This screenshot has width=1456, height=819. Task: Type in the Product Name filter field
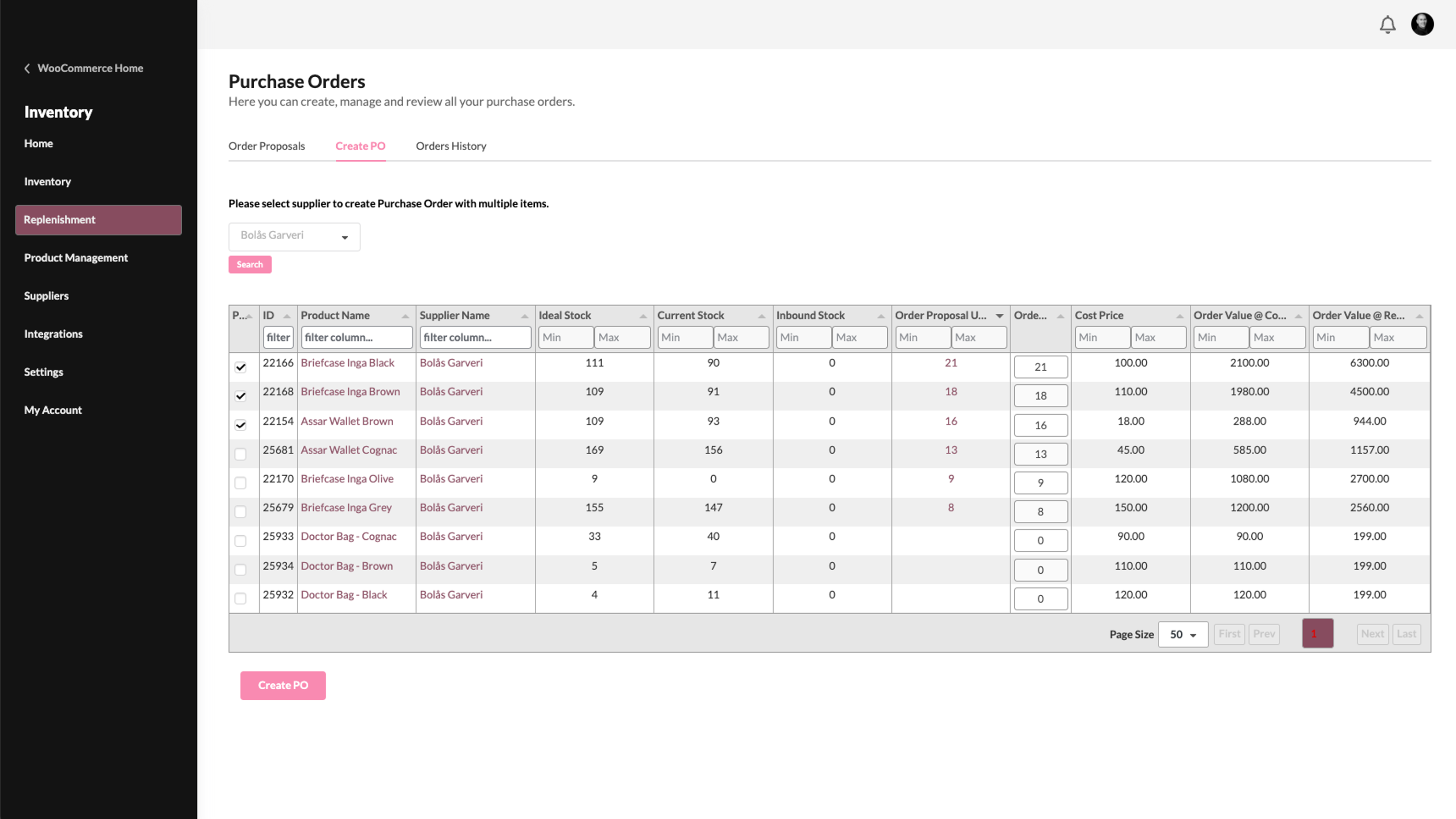(356, 337)
